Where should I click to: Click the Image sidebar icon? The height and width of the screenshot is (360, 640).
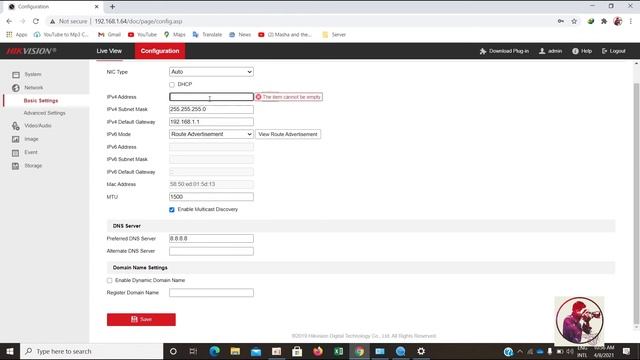(x=16, y=139)
